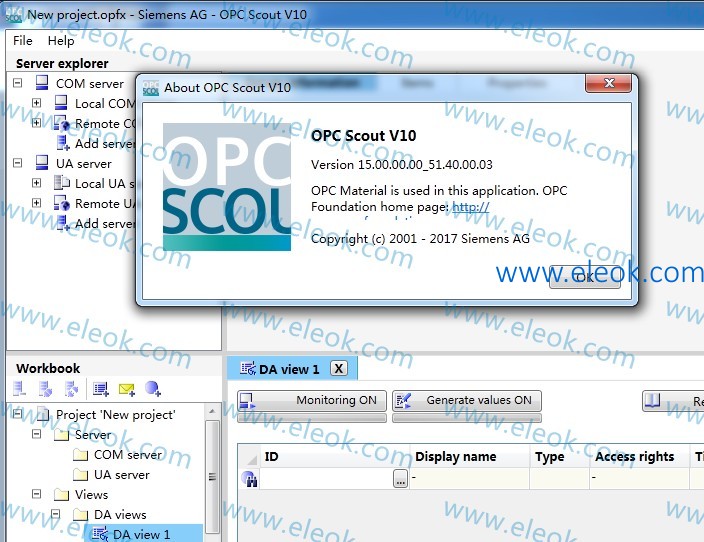Screen dimensions: 704x542
Task: Click the add DA view toolbar icon
Action: [x=101, y=389]
